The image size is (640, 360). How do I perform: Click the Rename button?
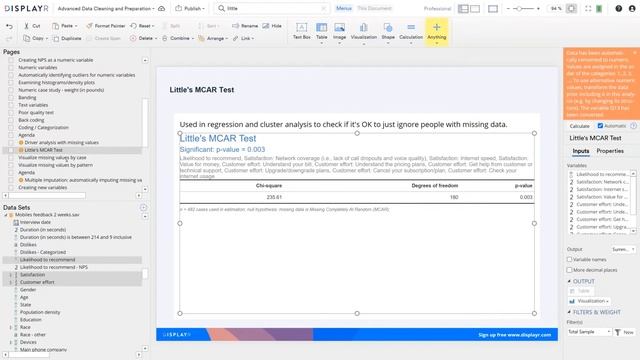pos(245,26)
